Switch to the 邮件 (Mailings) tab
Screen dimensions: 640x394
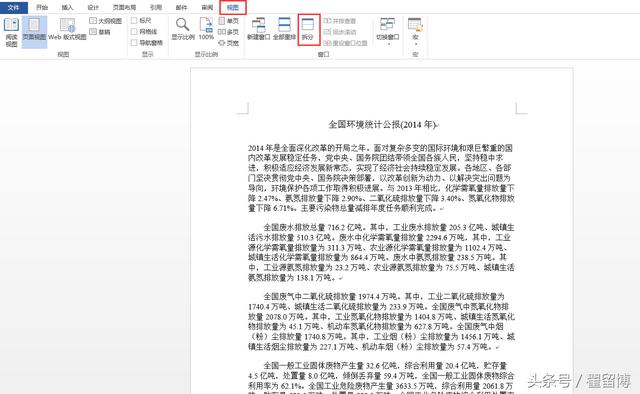pyautogui.click(x=181, y=7)
